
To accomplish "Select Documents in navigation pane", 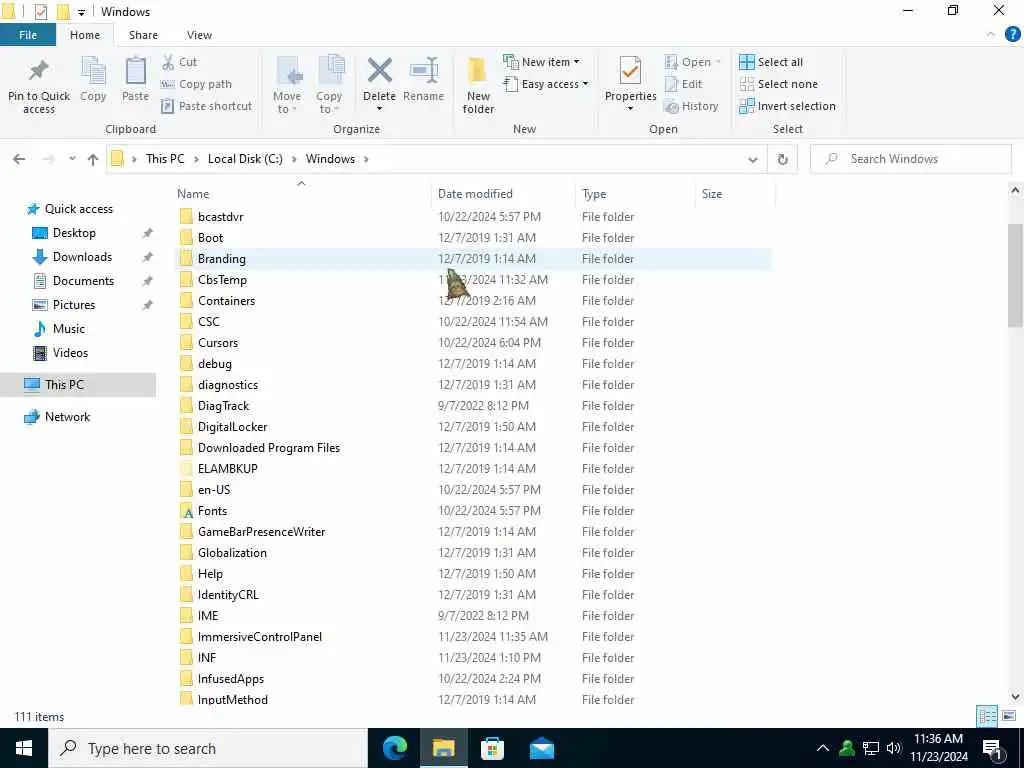I will click(83, 281).
